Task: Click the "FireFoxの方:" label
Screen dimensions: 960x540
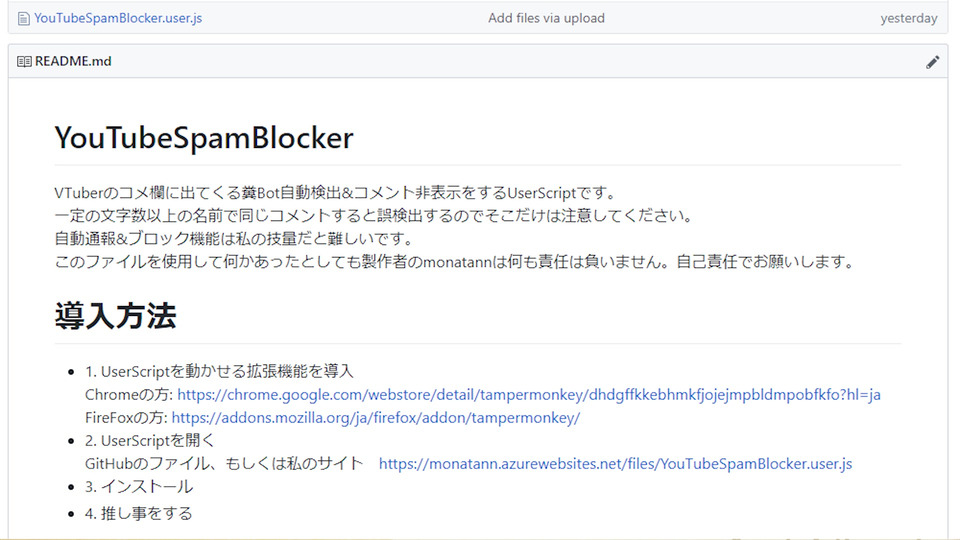Action: [x=126, y=418]
